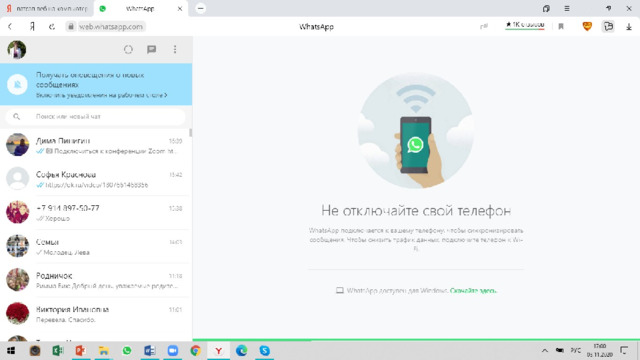640x360 pixels.
Task: Open the chat with Виктория Ивановна
Action: [96, 314]
